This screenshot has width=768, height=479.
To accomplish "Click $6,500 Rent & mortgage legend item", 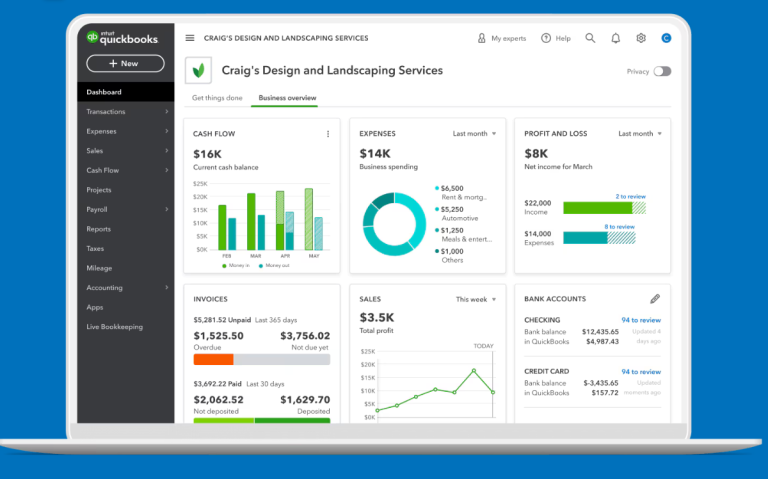I will (x=461, y=192).
